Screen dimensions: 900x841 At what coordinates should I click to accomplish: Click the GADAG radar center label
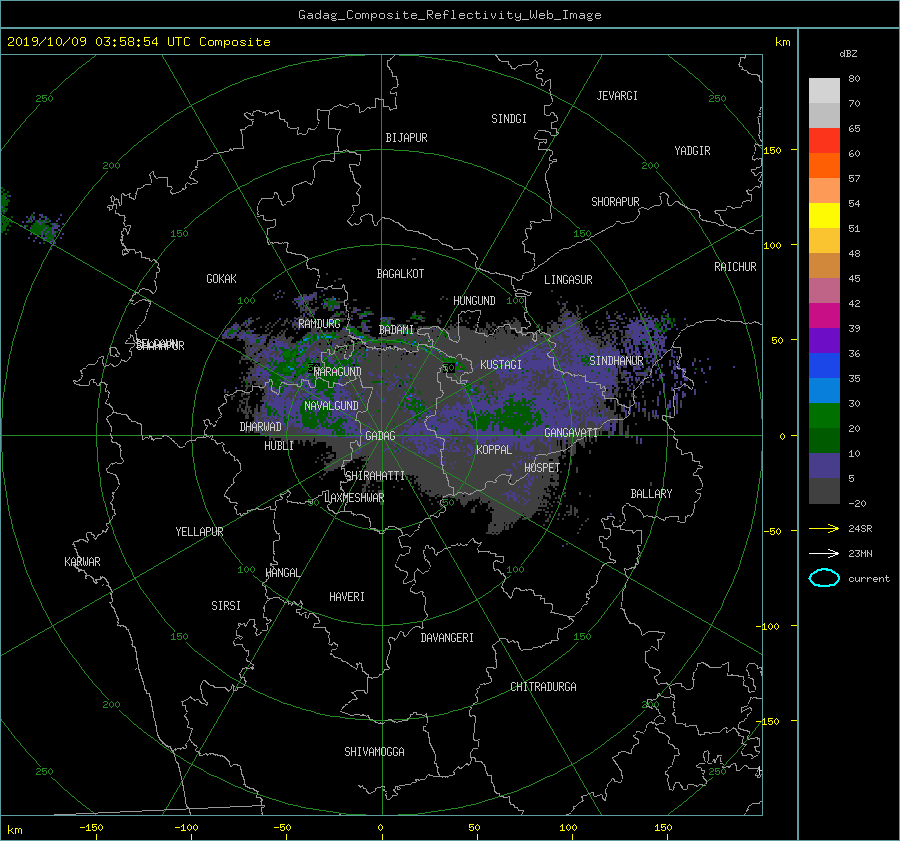[x=381, y=436]
